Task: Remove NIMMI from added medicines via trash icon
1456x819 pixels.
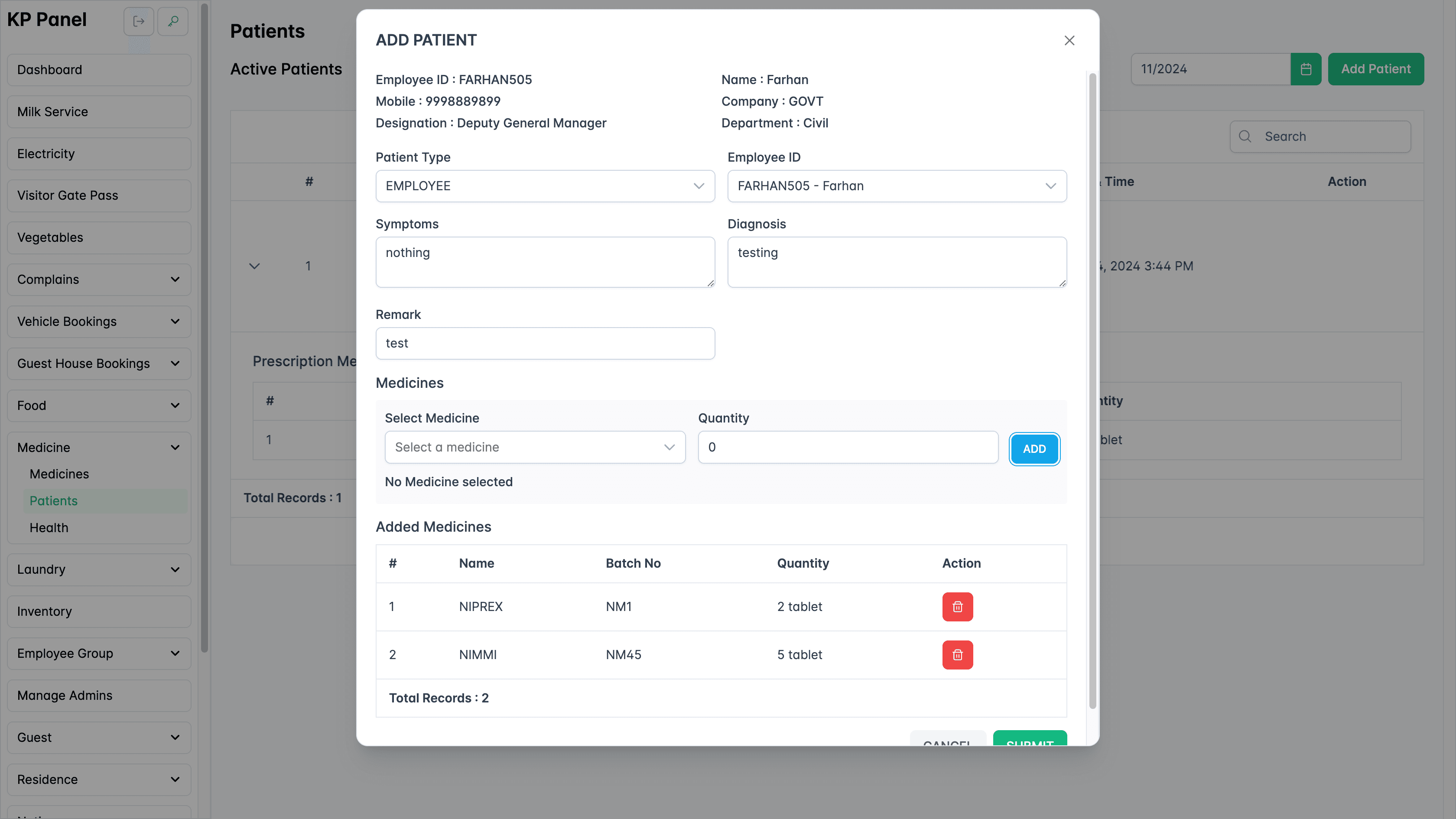Action: coord(958,654)
